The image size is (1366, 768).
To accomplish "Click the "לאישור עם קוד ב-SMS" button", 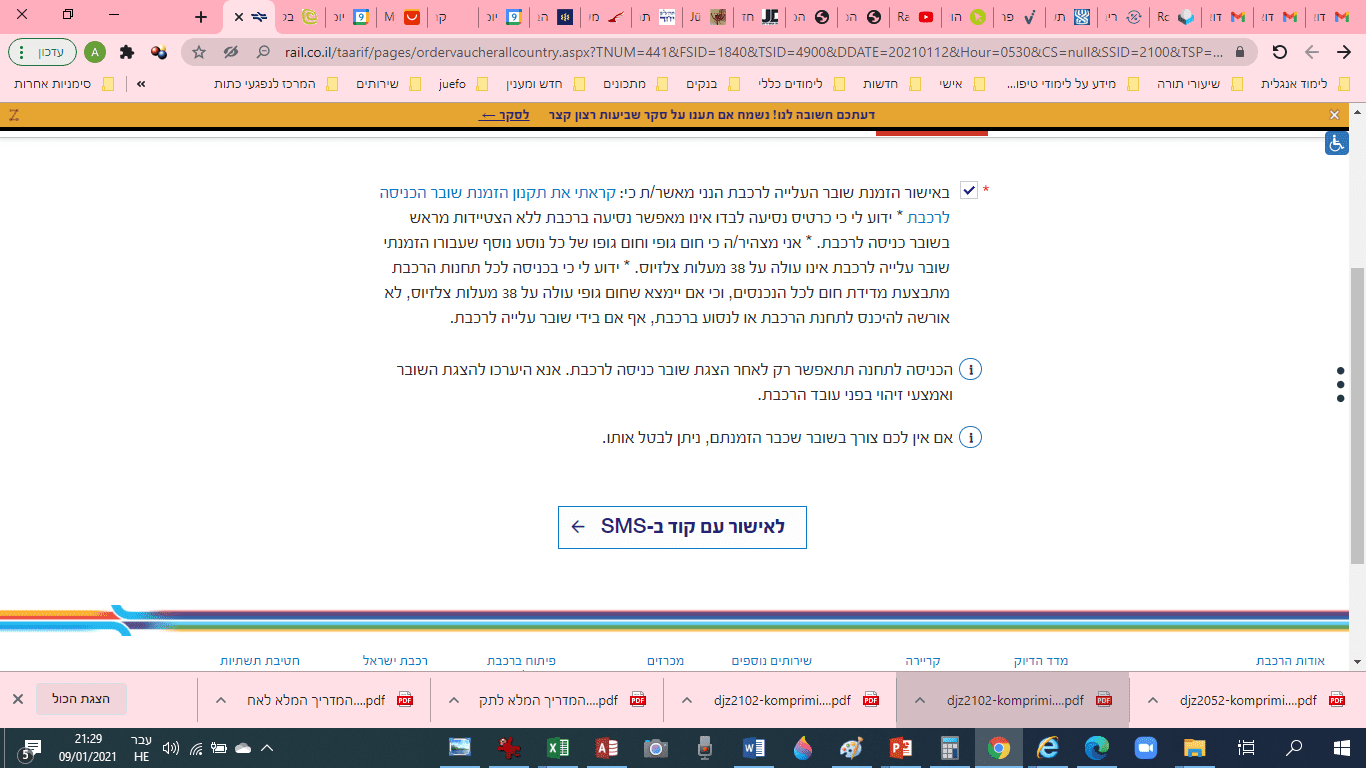I will pos(682,527).
